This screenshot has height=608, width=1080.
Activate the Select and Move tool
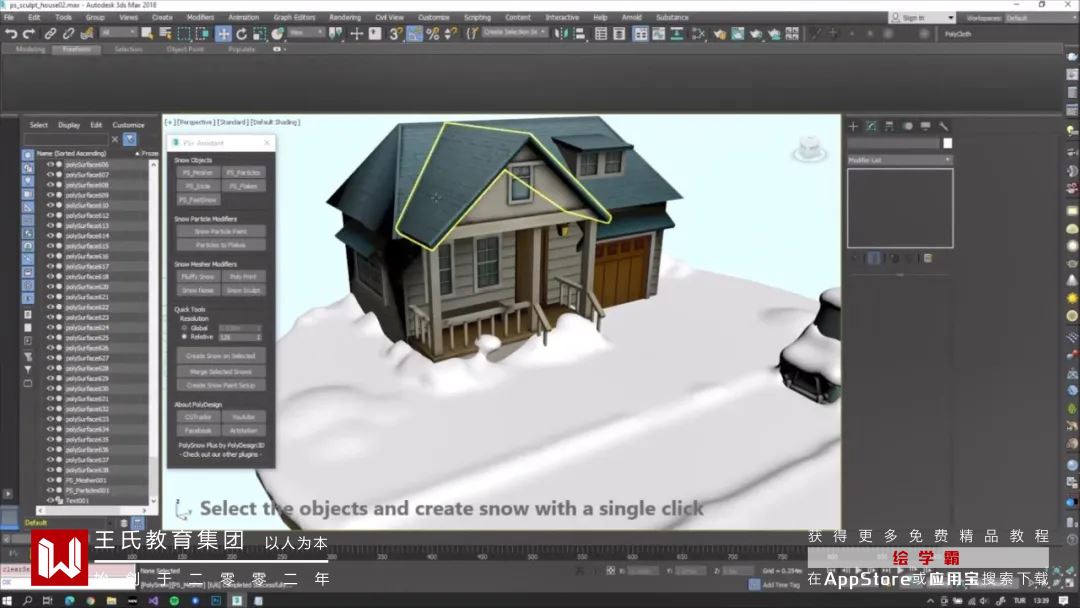coord(223,33)
